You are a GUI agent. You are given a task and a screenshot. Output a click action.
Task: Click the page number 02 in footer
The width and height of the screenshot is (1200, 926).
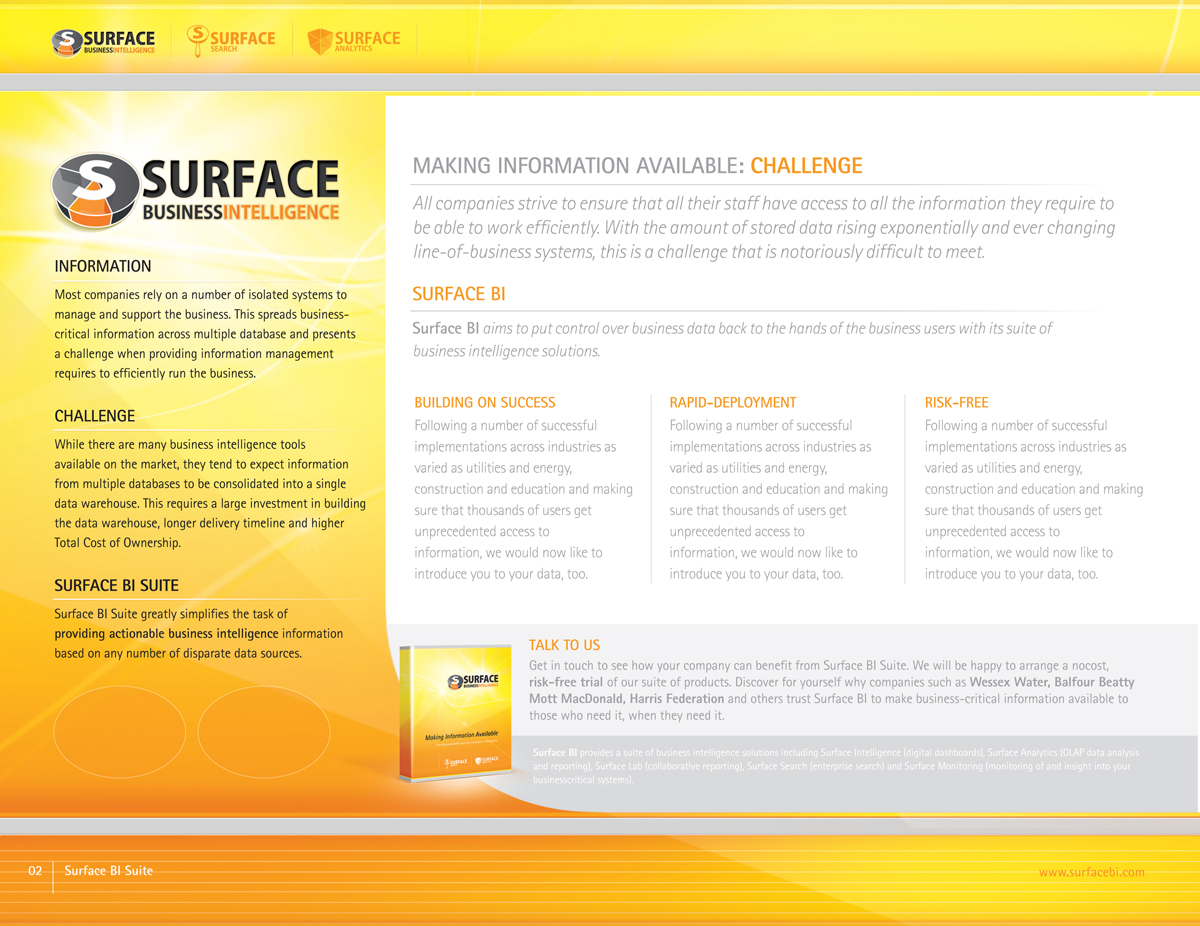[35, 871]
